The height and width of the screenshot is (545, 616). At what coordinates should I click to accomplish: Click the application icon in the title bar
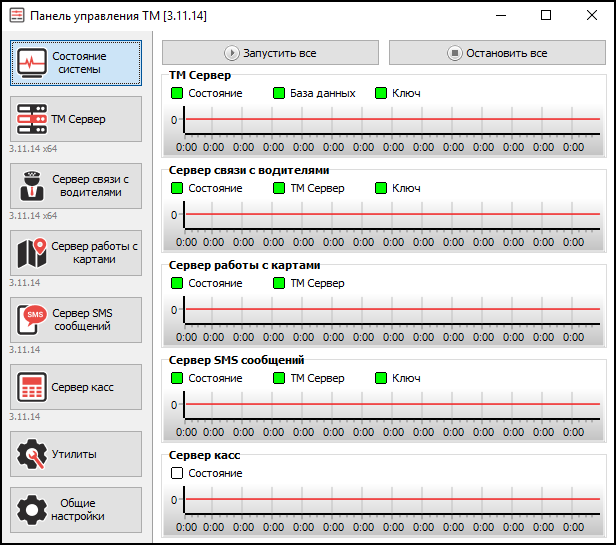pyautogui.click(x=16, y=16)
